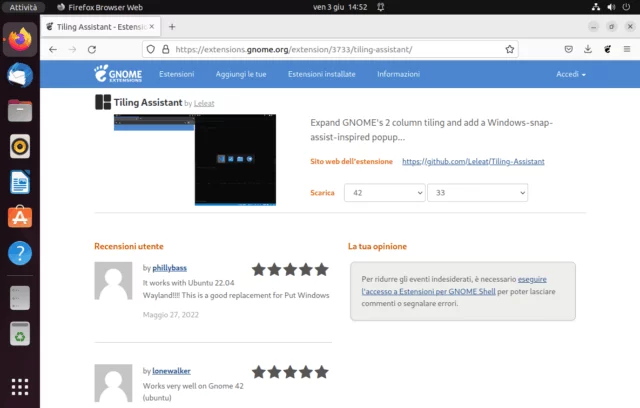The width and height of the screenshot is (640, 408).
Task: Open the Accedi dropdown menu
Action: (571, 75)
